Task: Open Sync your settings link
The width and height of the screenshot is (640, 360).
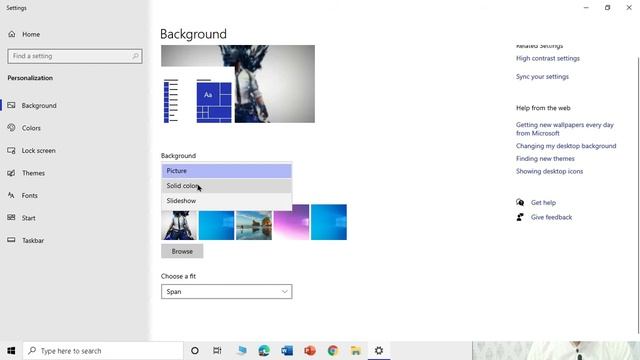Action: point(542,77)
